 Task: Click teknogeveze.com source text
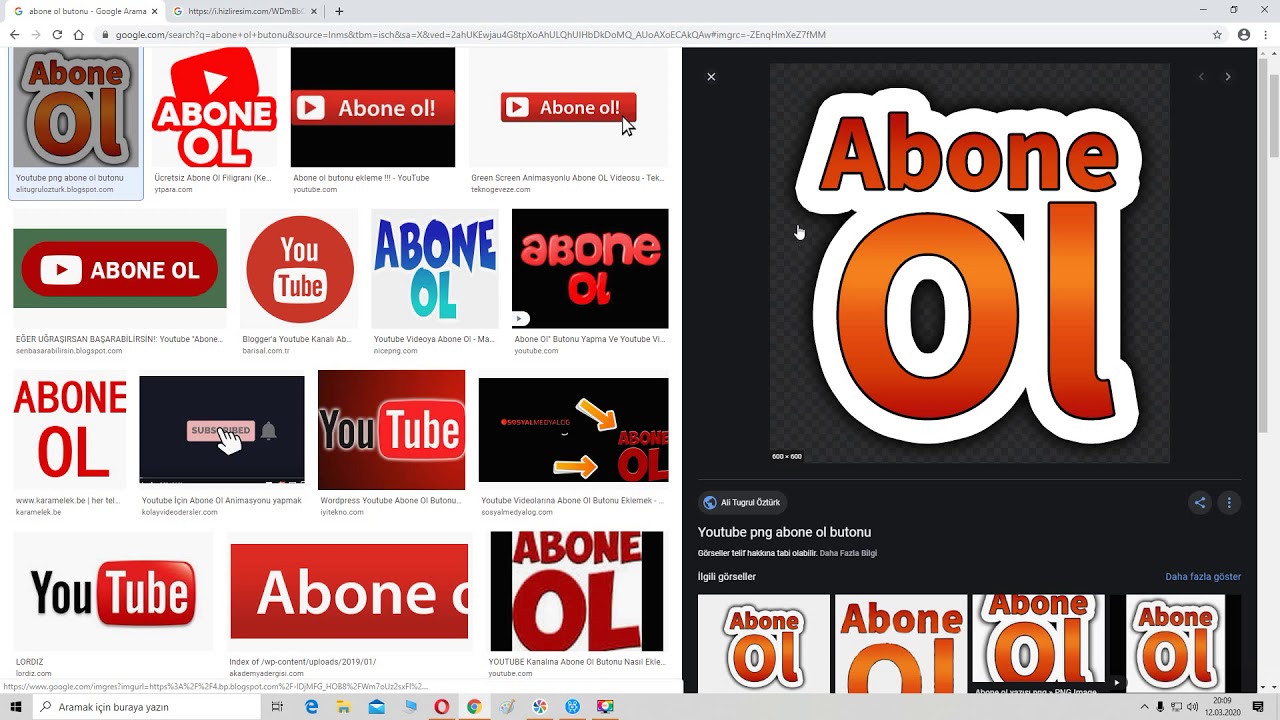(500, 190)
